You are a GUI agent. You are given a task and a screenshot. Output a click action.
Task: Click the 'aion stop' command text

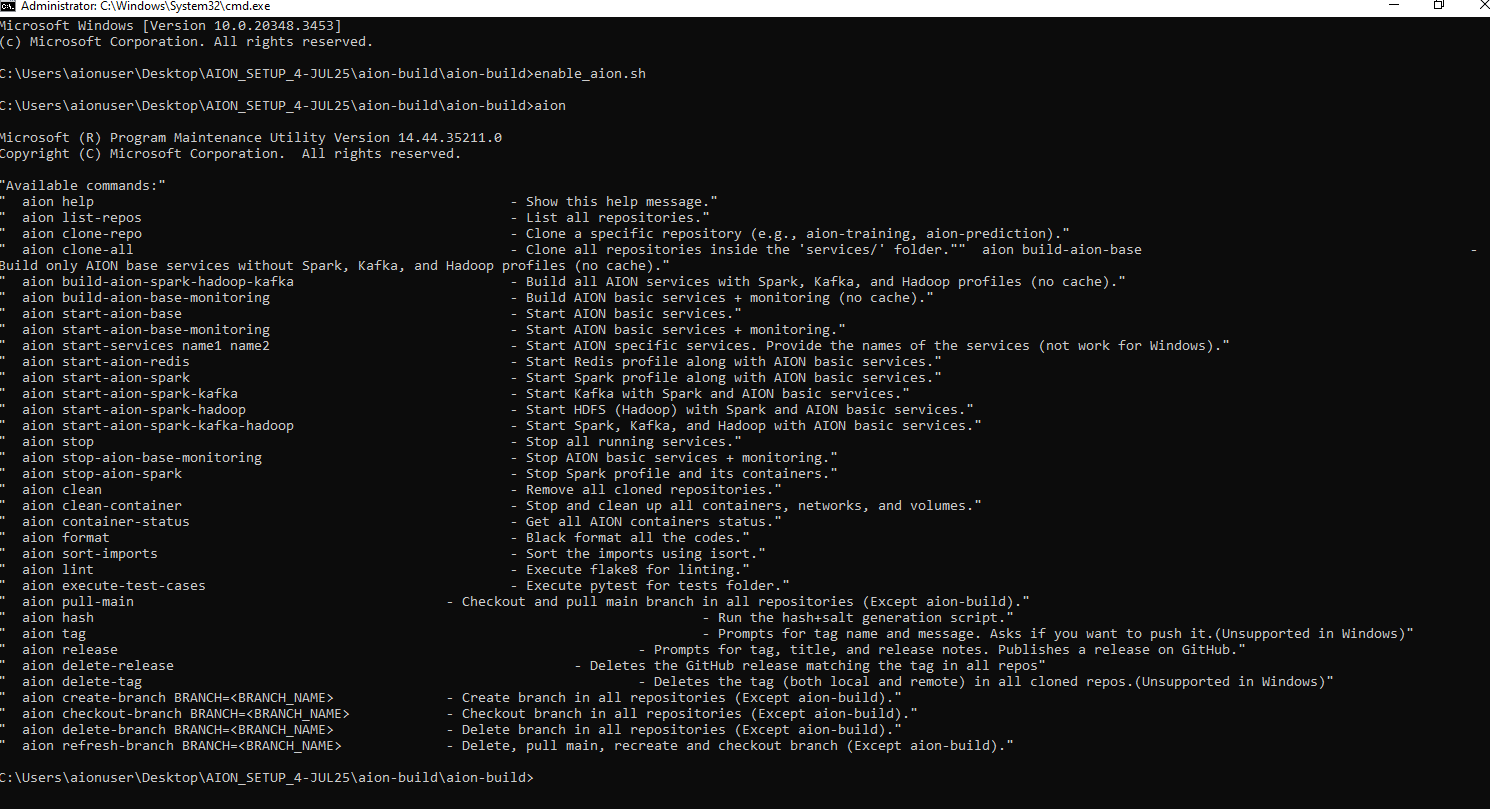click(x=57, y=442)
